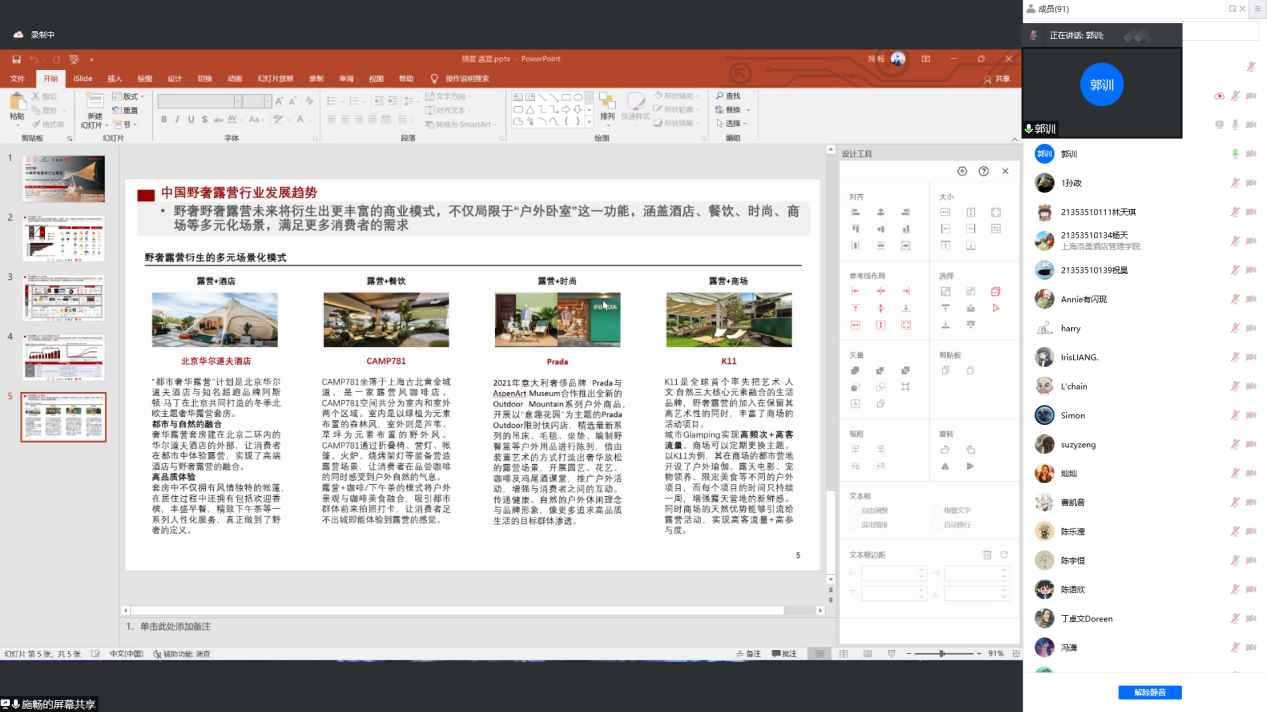
Task: Click the help icon in 设计工具 panel
Action: point(982,170)
